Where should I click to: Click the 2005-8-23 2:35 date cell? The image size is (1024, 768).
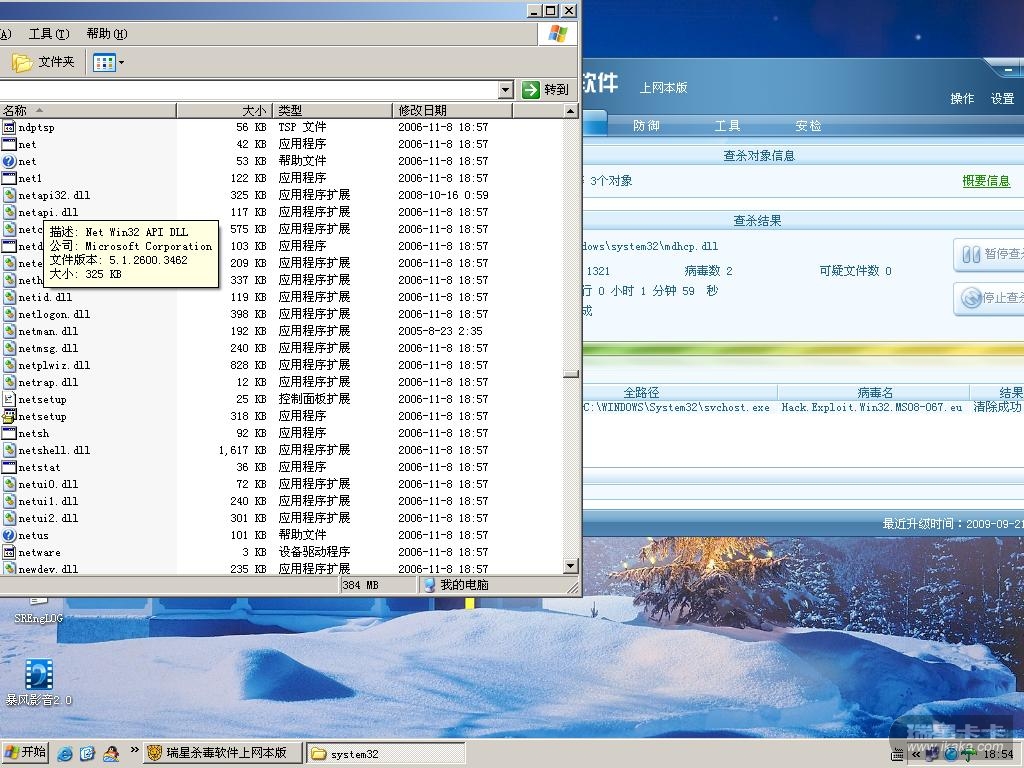(x=441, y=331)
